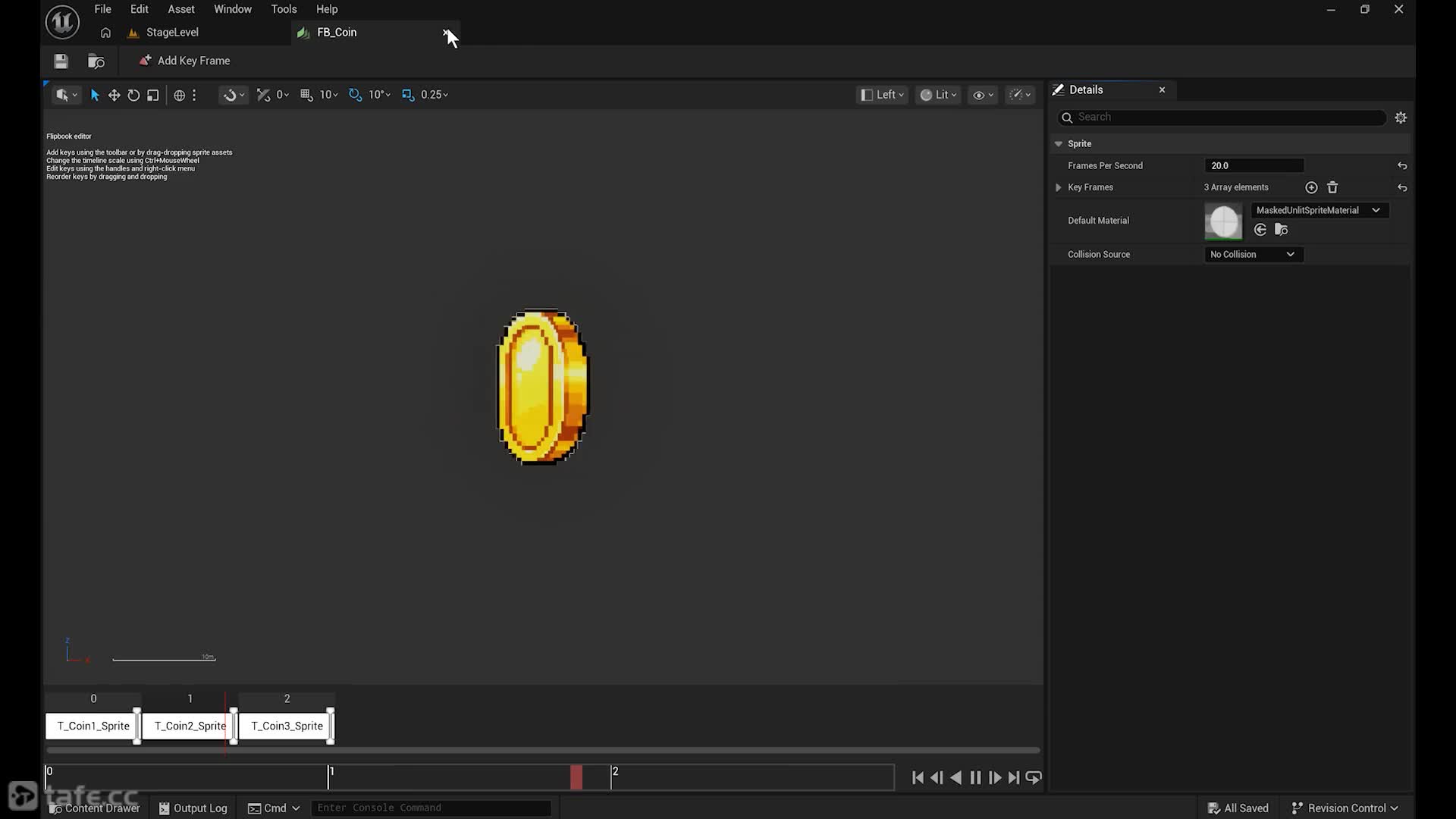Toggle surface-angle snapping icon
The width and height of the screenshot is (1456, 819).
[263, 95]
